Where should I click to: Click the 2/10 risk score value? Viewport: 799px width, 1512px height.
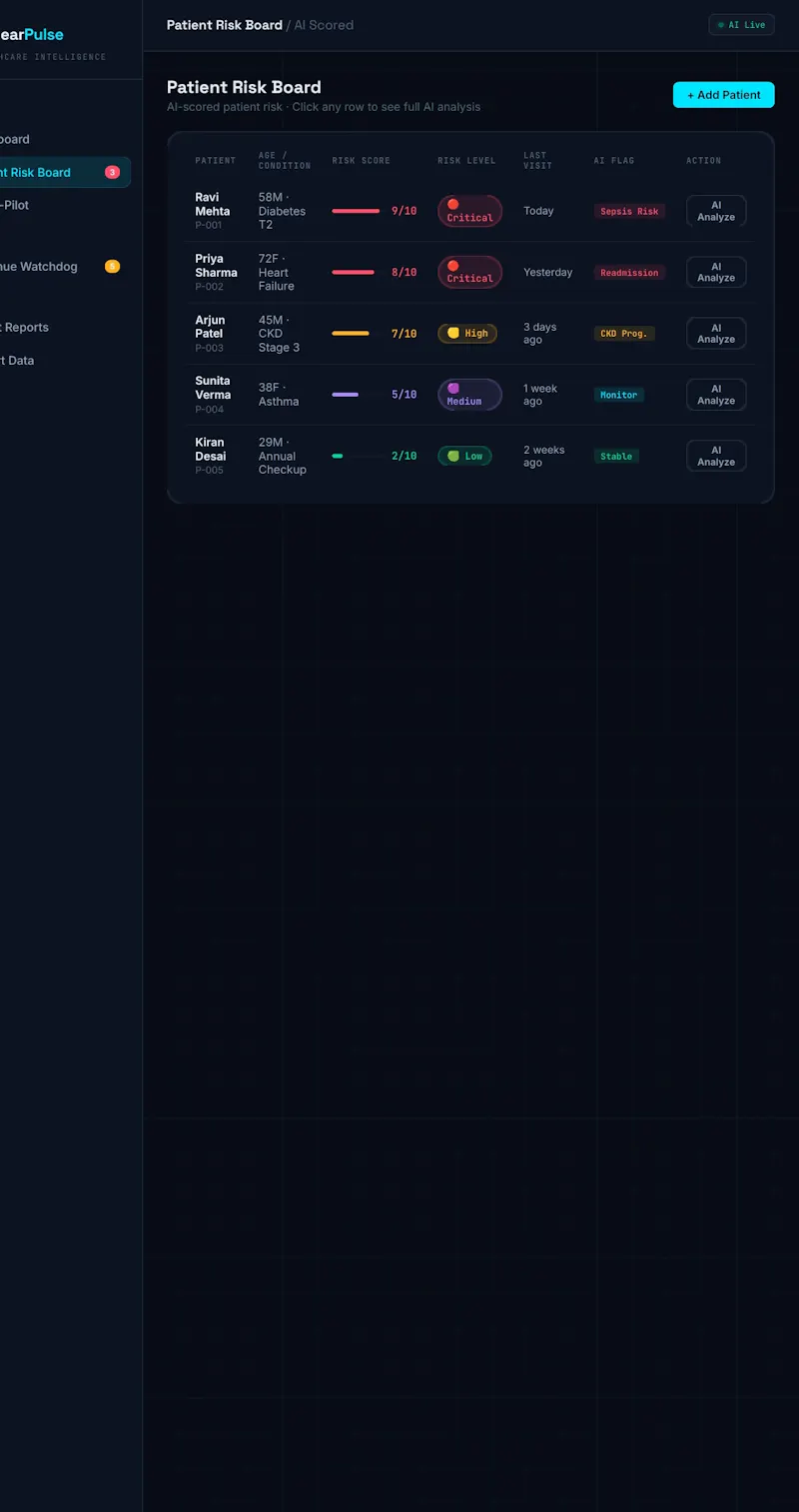(403, 456)
